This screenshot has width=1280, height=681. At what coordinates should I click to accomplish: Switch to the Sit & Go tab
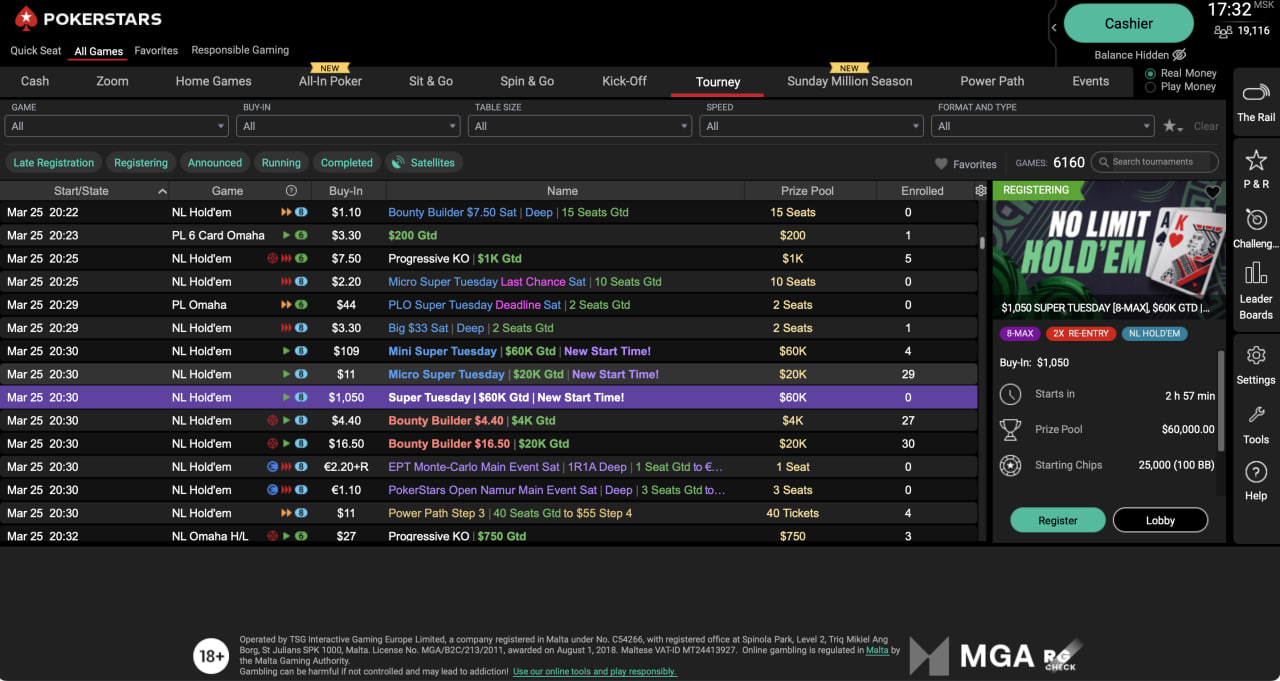(x=431, y=81)
